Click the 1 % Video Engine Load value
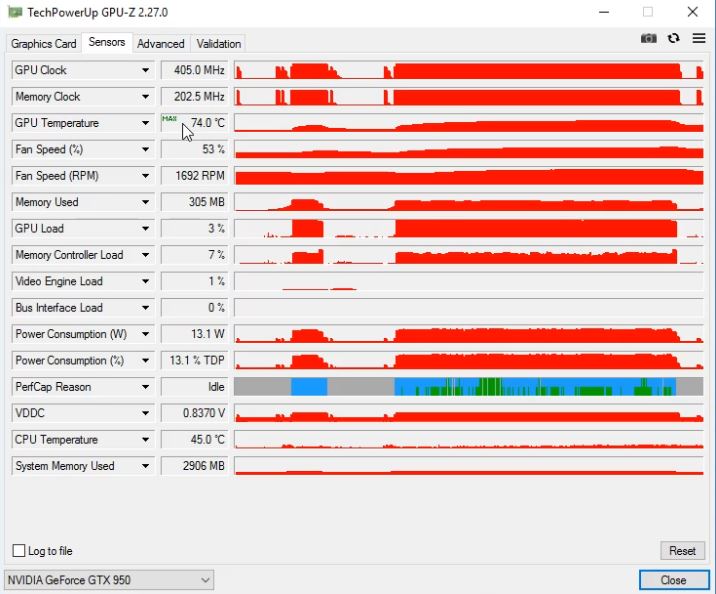The image size is (716, 594). pyautogui.click(x=194, y=281)
